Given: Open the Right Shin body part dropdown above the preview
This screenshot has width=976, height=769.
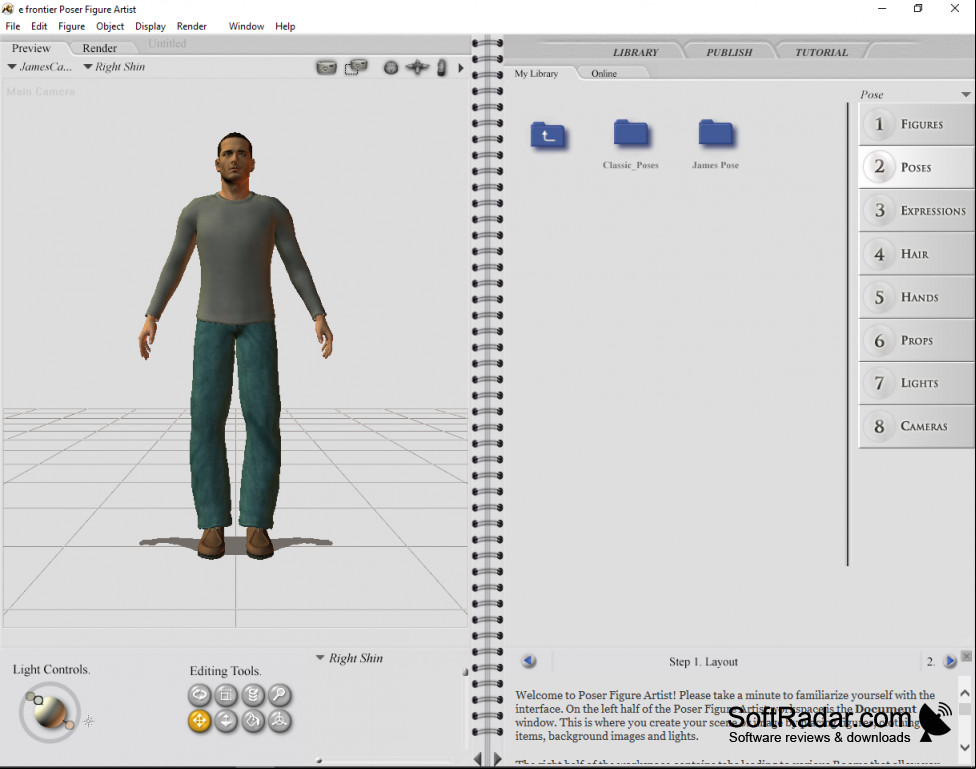Looking at the screenshot, I should [x=114, y=67].
